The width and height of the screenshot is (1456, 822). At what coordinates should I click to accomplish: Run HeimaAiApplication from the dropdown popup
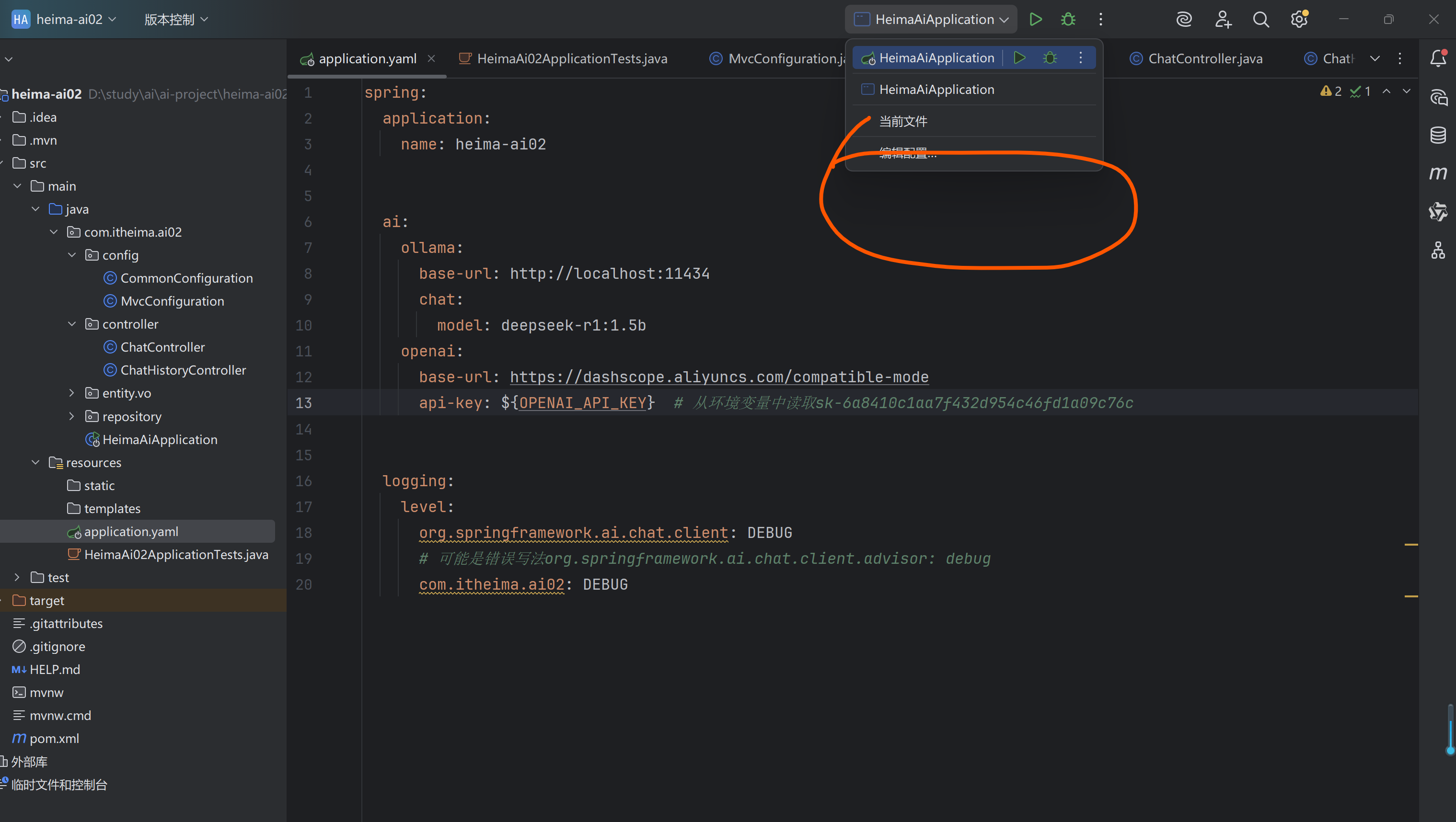pyautogui.click(x=1019, y=57)
